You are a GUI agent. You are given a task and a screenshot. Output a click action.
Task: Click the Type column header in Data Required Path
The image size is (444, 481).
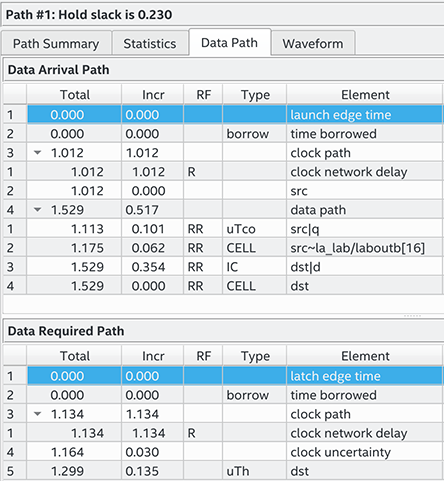(x=255, y=356)
